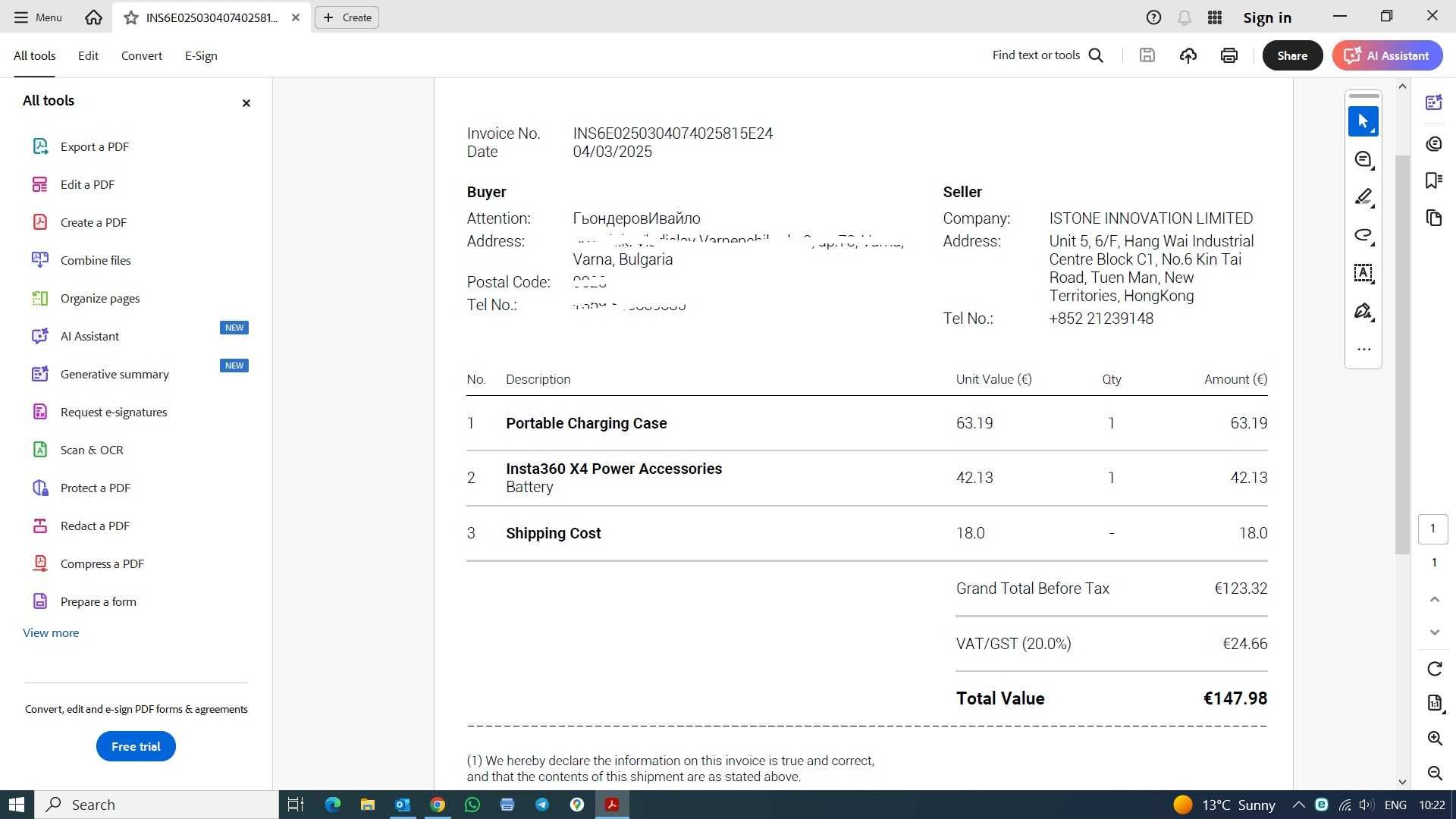Open generative summary panel icon at right
The width and height of the screenshot is (1456, 819).
1433,103
